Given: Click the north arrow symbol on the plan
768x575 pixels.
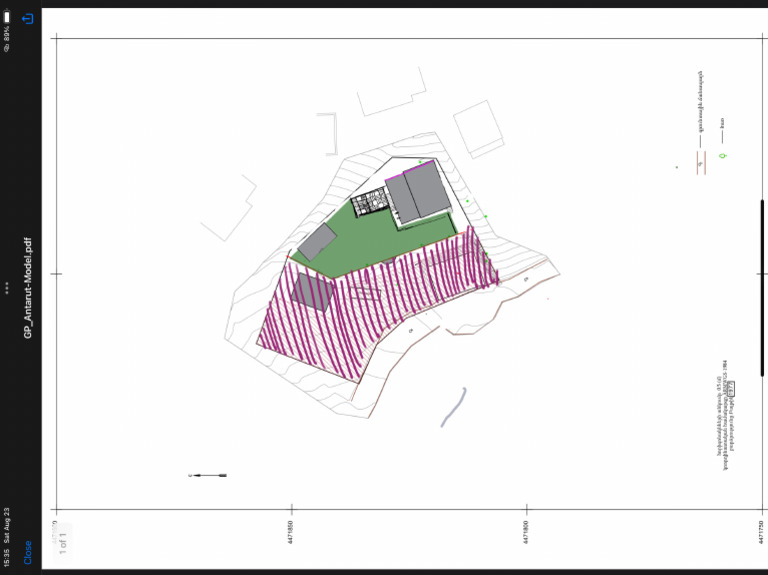Looking at the screenshot, I should (x=208, y=475).
